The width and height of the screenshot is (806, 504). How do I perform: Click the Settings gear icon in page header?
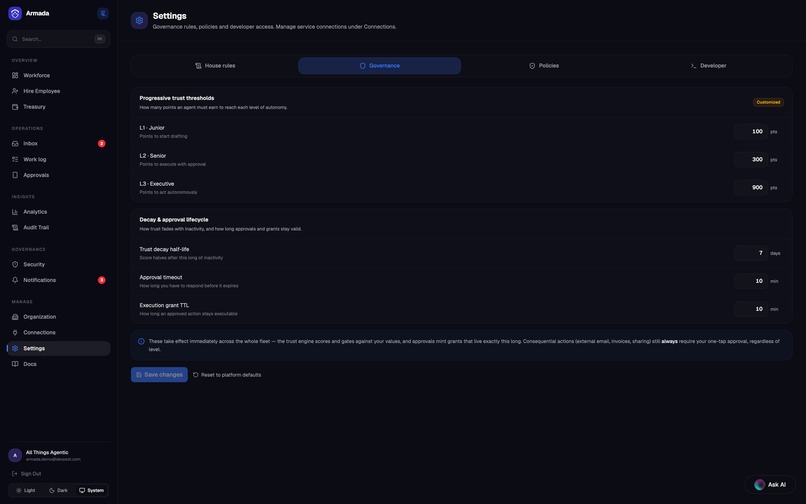click(x=139, y=21)
